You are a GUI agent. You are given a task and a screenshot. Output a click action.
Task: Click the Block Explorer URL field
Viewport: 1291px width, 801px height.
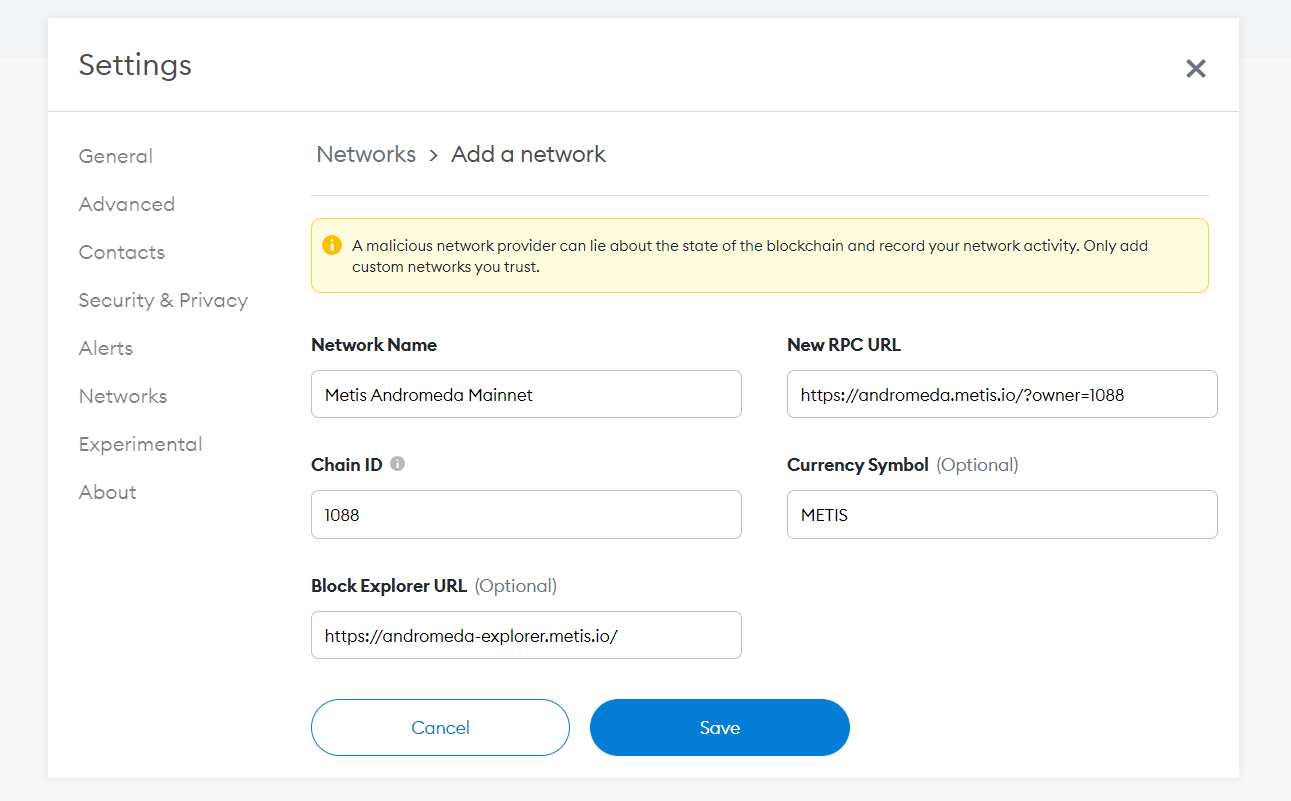[x=526, y=635]
